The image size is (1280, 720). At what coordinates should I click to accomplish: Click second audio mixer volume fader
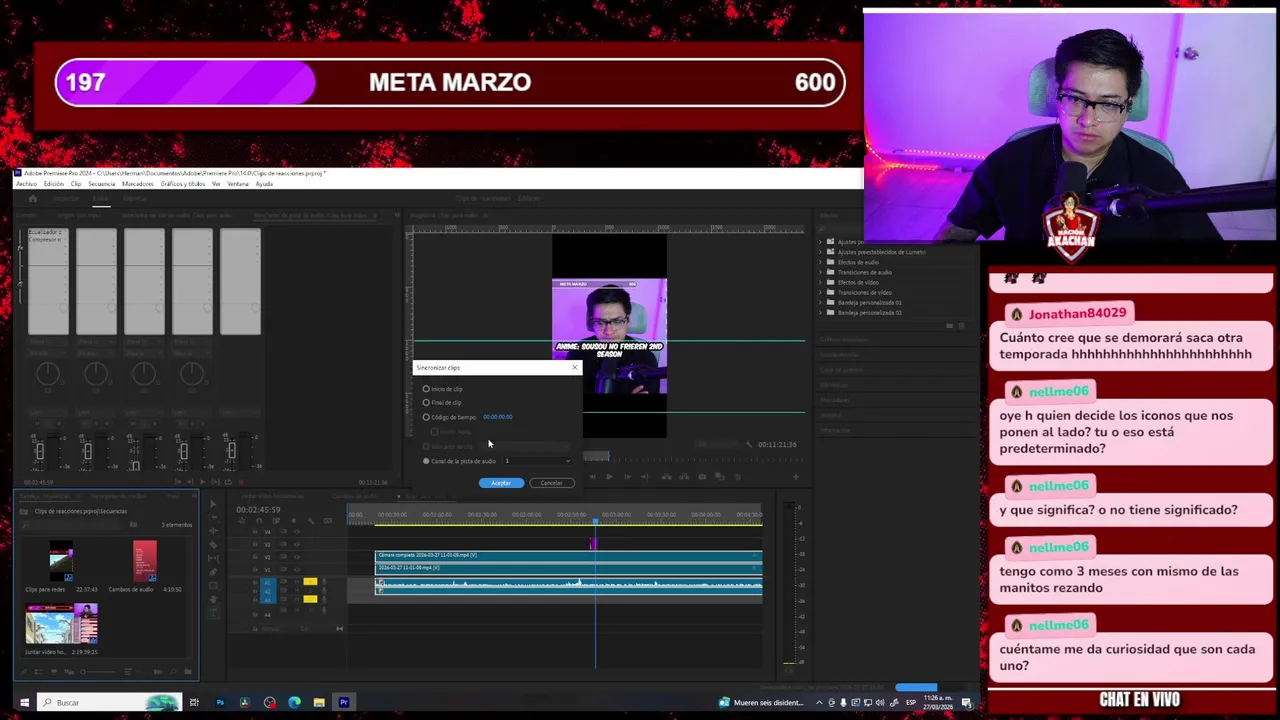pos(87,452)
